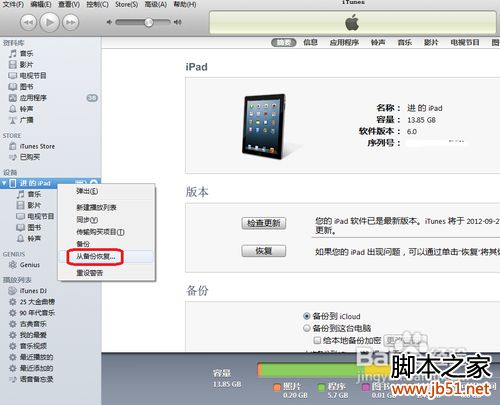Open the 文件(F) menu
The image size is (500, 405).
coord(13,4)
